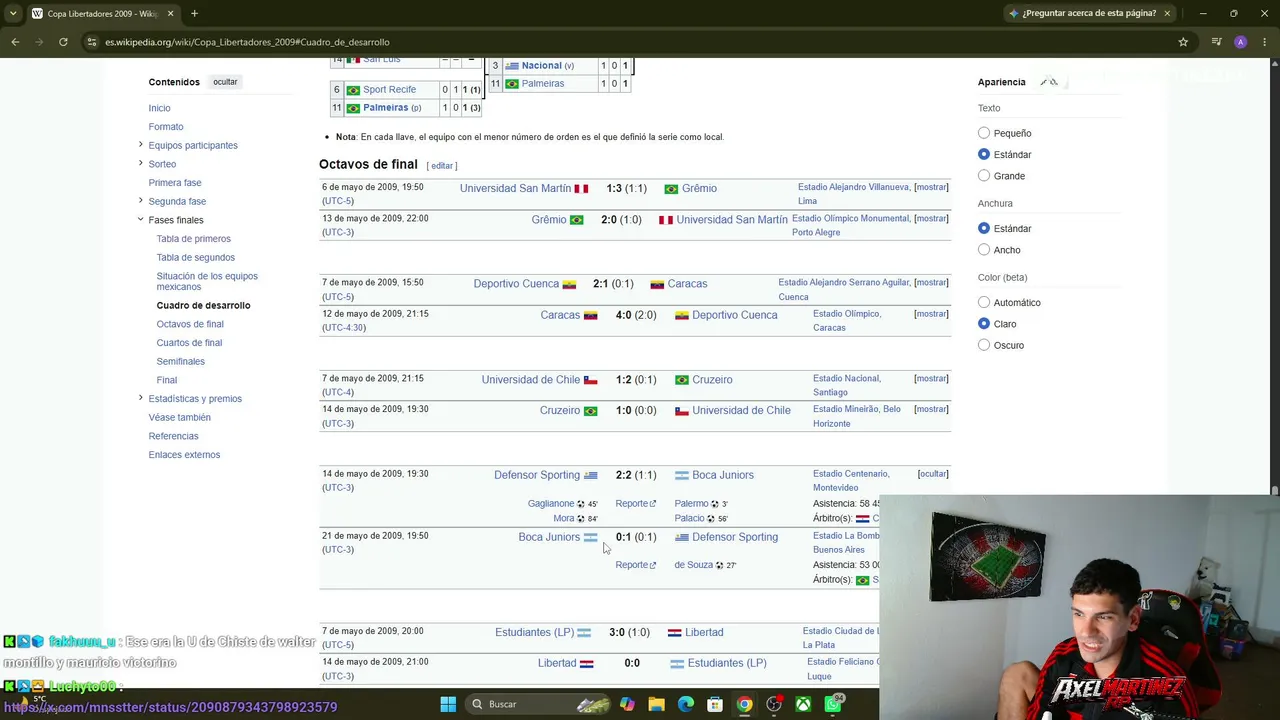Click the Brazil flag beside Grêmio 1:3
Image resolution: width=1280 pixels, height=720 pixels.
tap(671, 188)
